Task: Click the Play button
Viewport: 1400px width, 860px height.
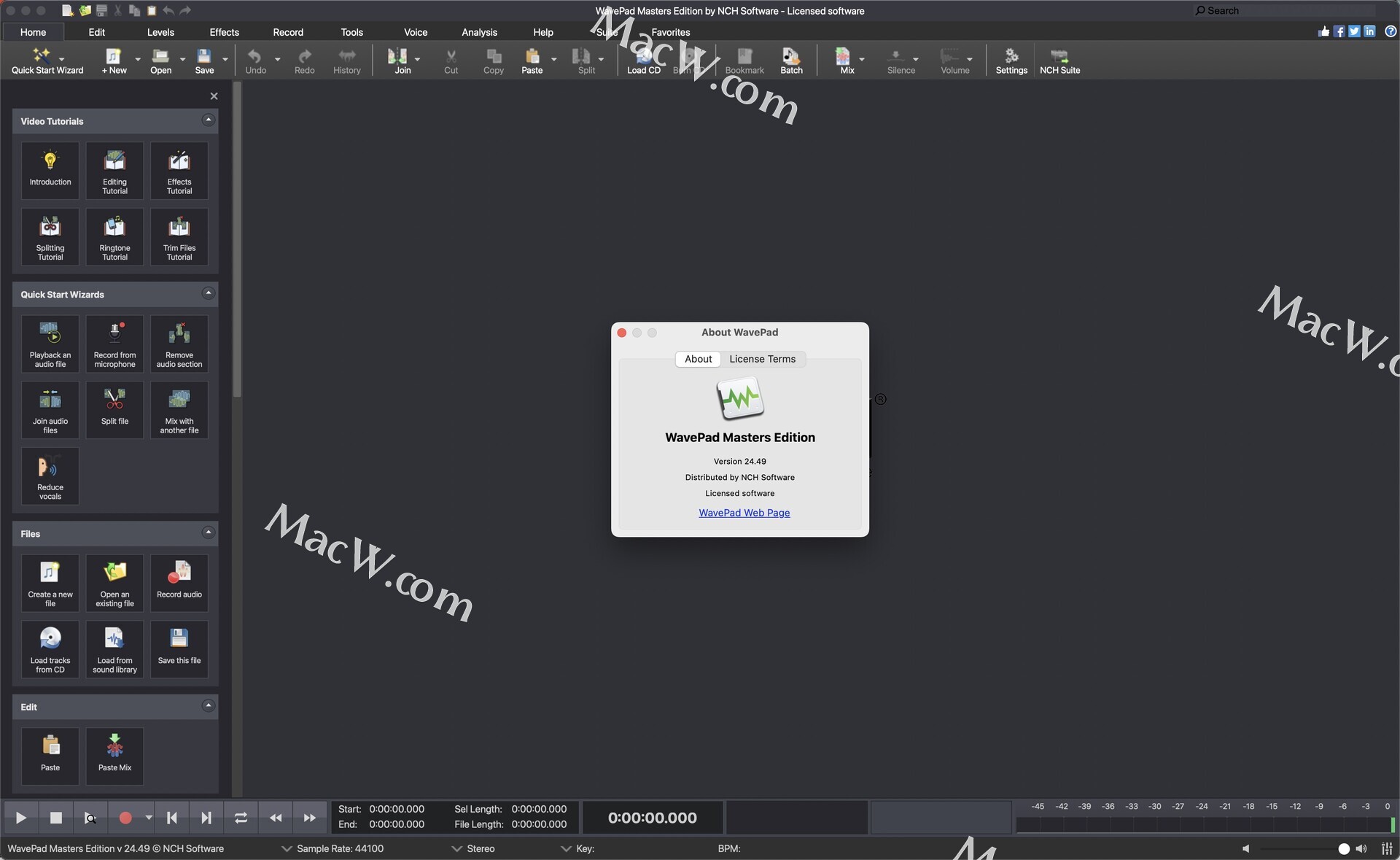Action: 21,818
